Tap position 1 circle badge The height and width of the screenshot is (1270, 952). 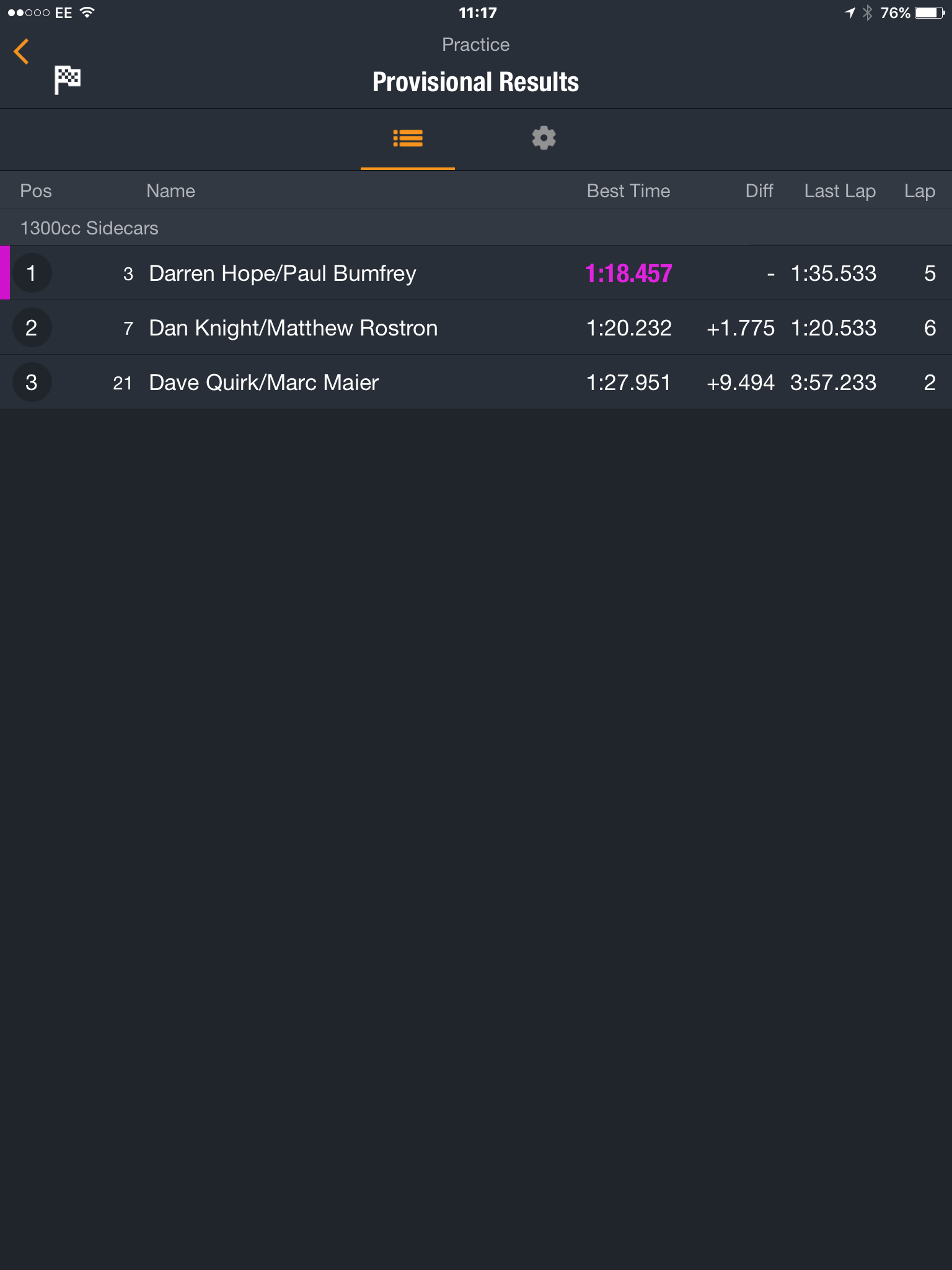[x=32, y=273]
